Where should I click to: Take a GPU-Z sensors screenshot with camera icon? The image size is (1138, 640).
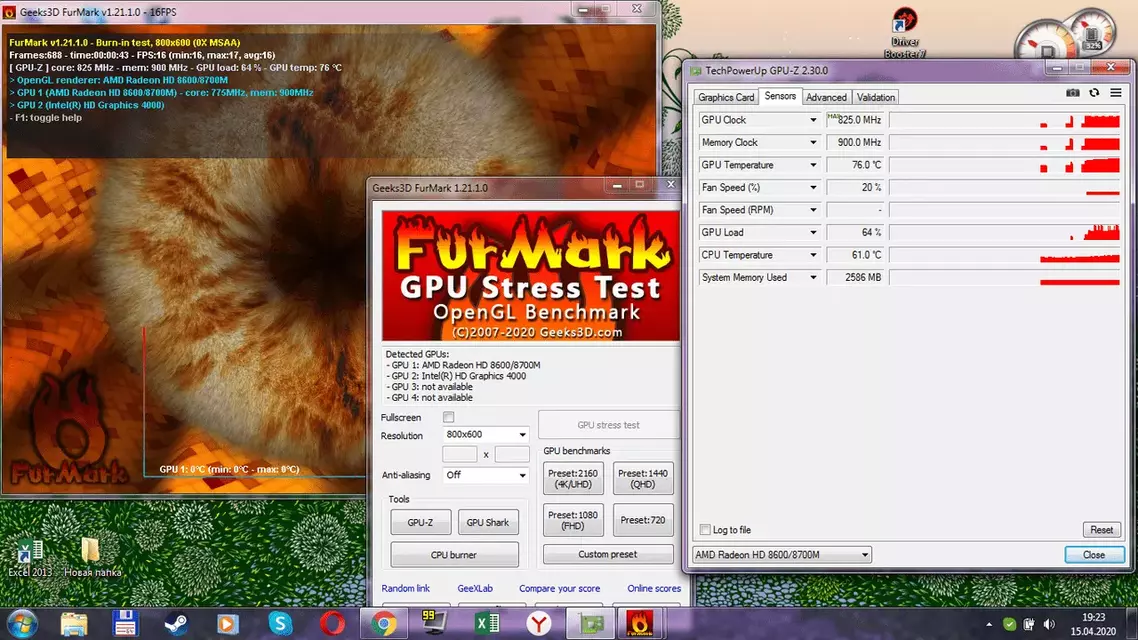[1072, 93]
